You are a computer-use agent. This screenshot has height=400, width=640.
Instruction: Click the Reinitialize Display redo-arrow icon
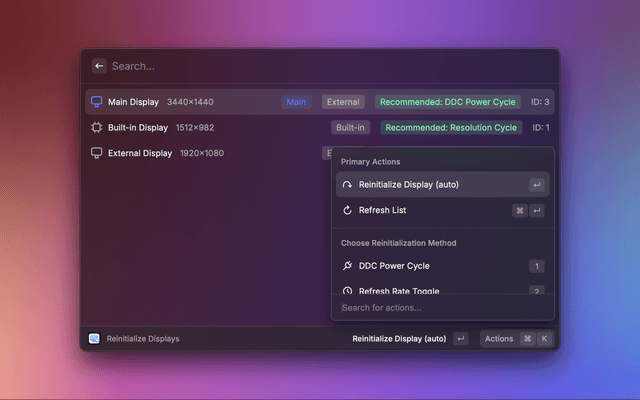(348, 185)
